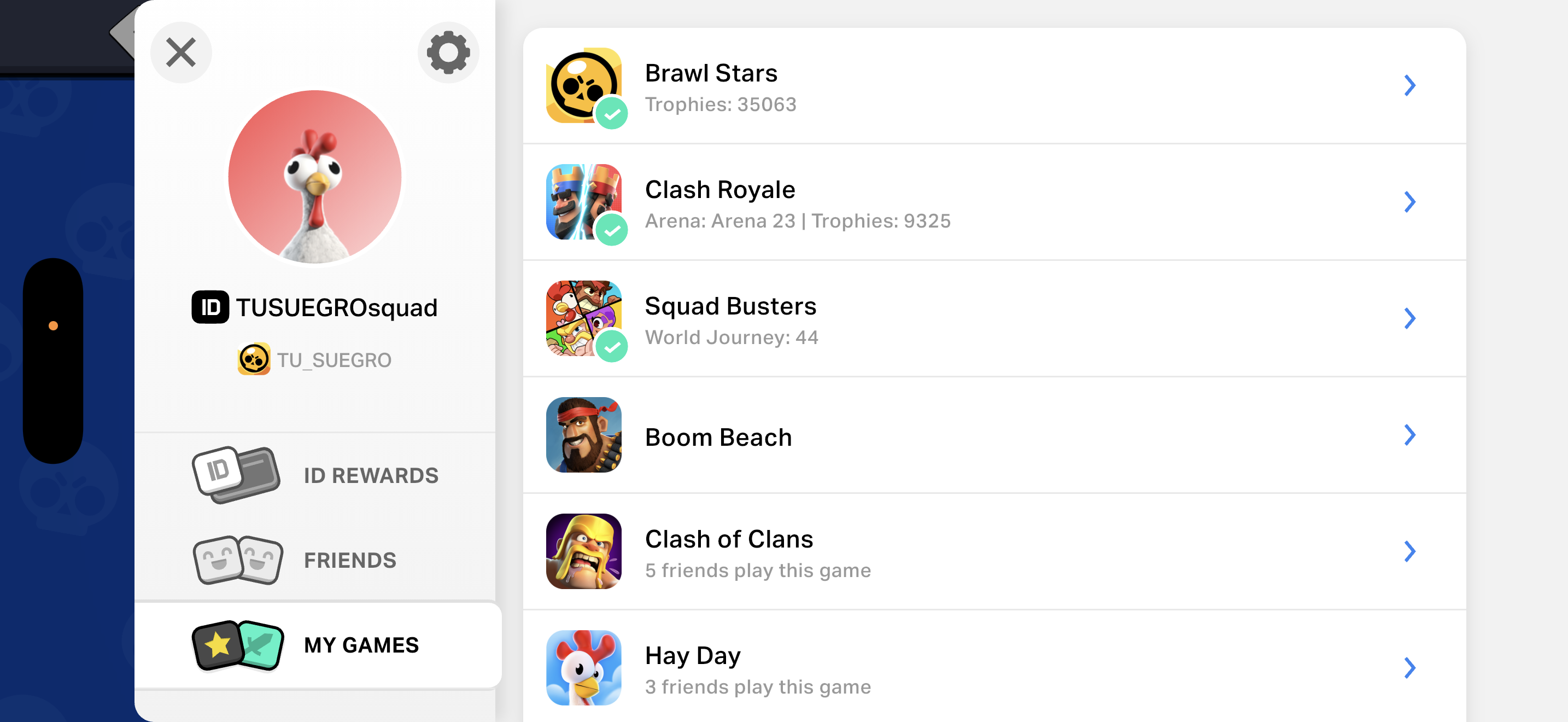
Task: Click the chicken profile avatar
Action: (x=315, y=177)
